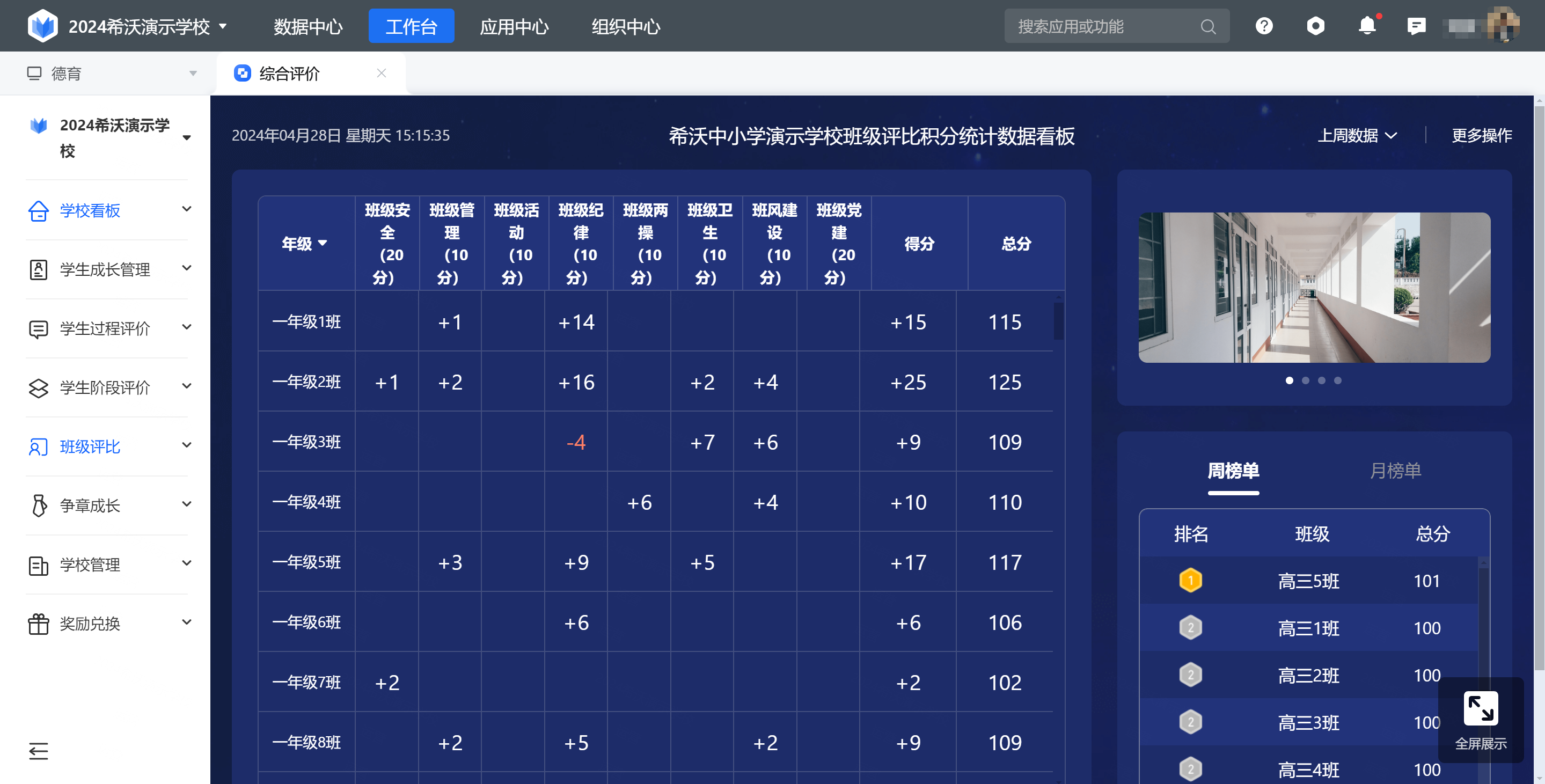
Task: Switch to 周榜单 tab
Action: point(1233,471)
